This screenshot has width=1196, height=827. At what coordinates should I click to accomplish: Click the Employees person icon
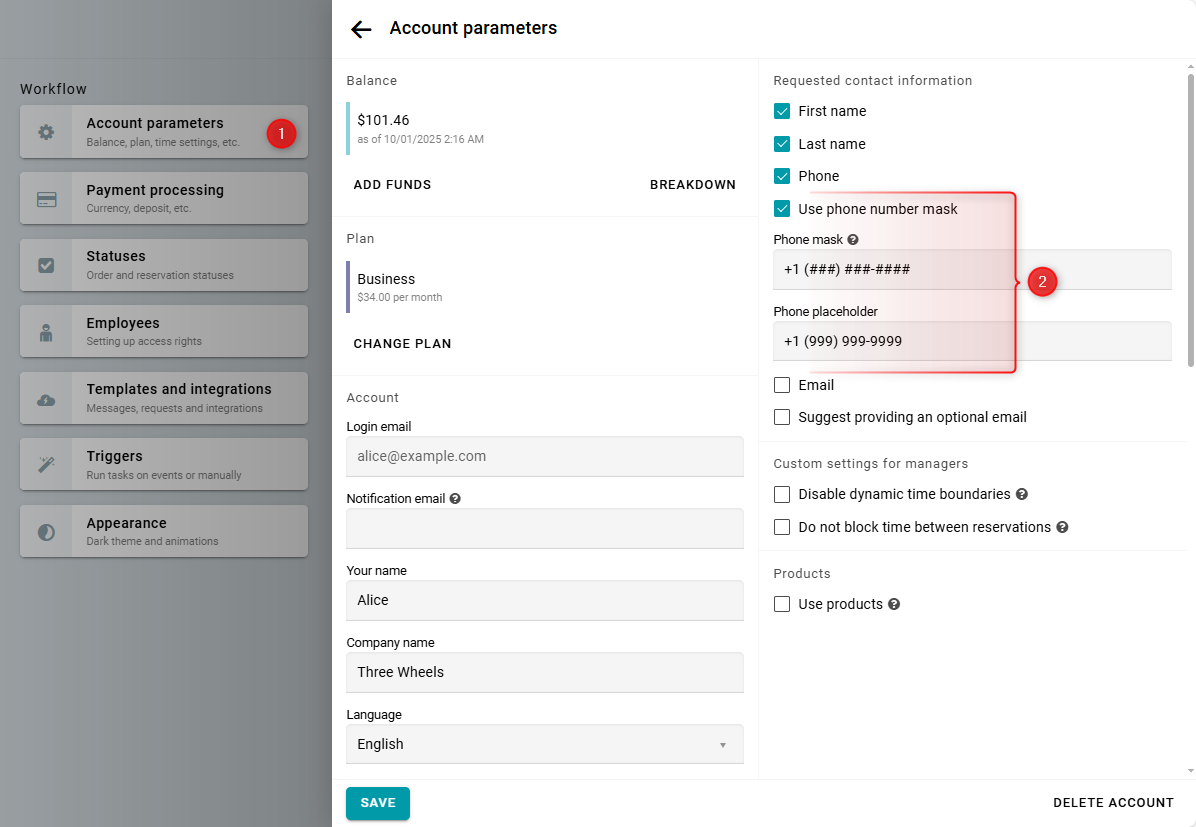(46, 332)
